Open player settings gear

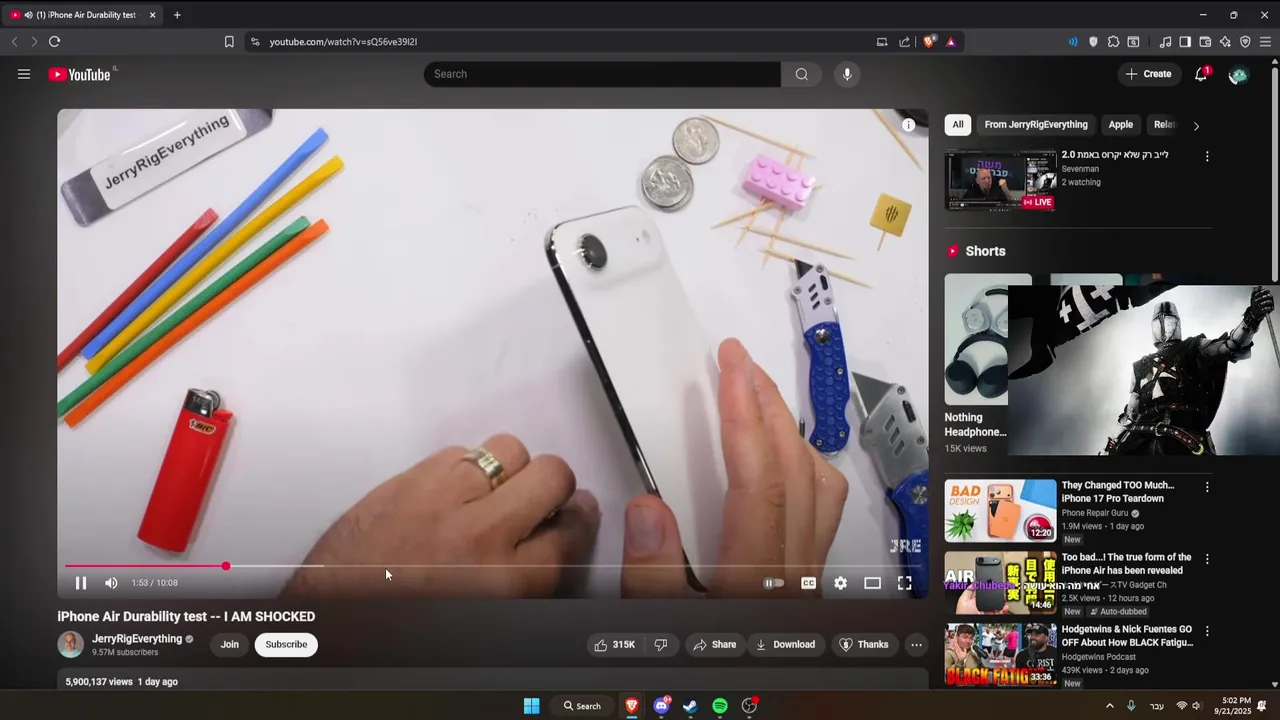840,583
